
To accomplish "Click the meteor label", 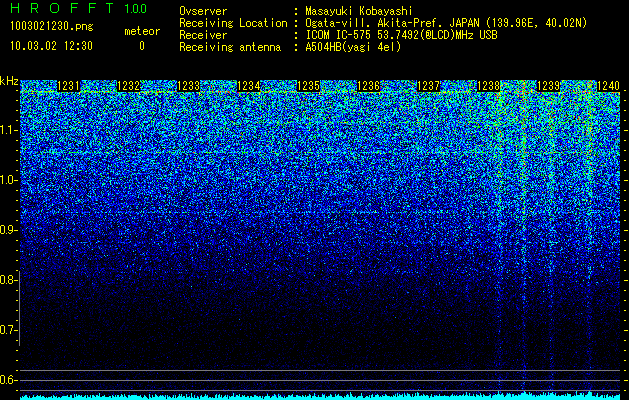I will [x=142, y=31].
